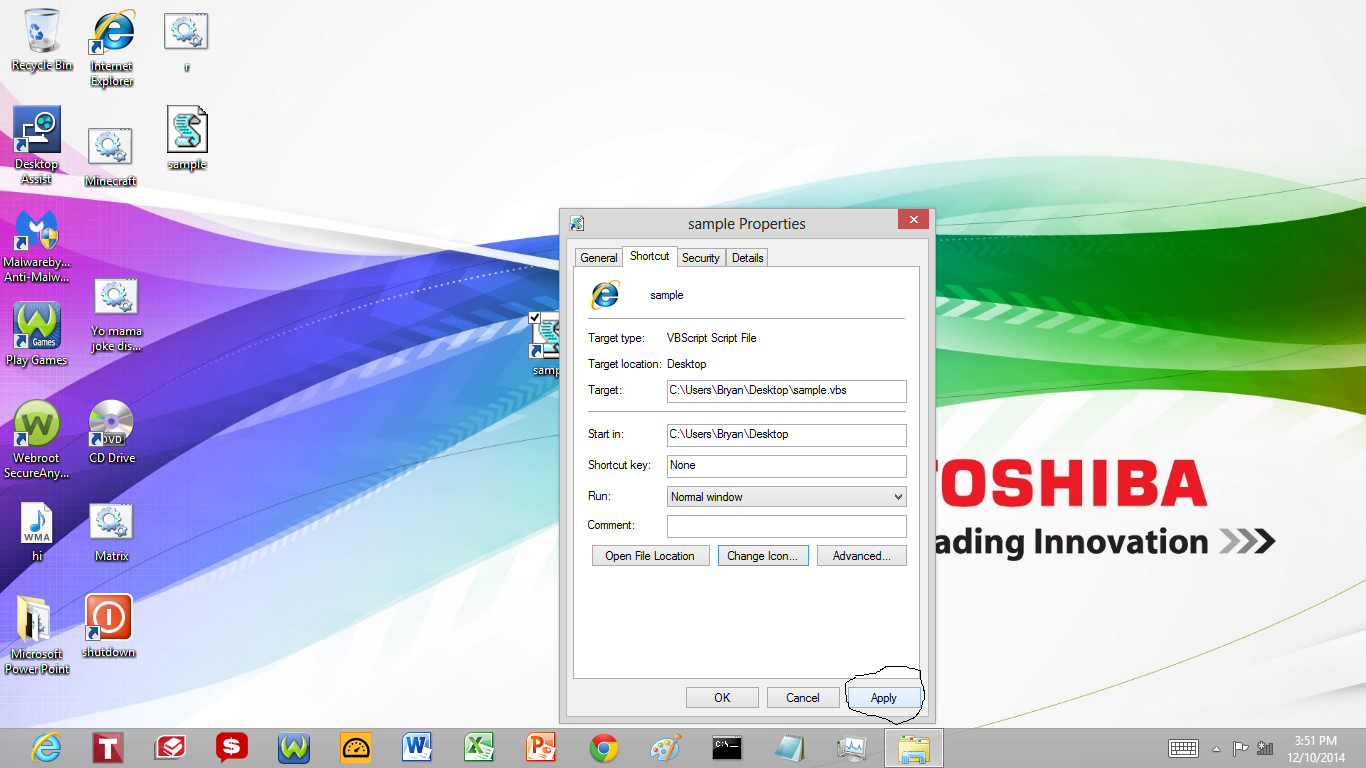The image size is (1366, 768).
Task: Select the Desktop Assist shortcut icon
Action: click(x=37, y=146)
